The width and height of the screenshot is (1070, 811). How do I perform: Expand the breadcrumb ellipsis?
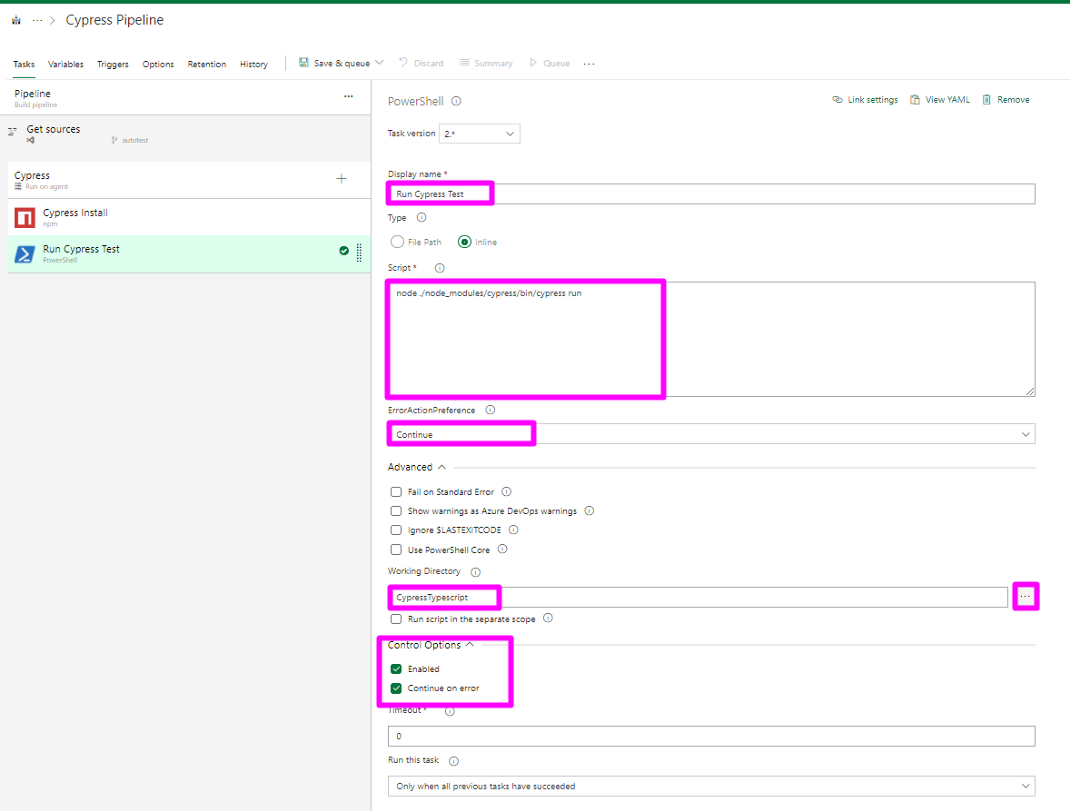pyautogui.click(x=37, y=20)
